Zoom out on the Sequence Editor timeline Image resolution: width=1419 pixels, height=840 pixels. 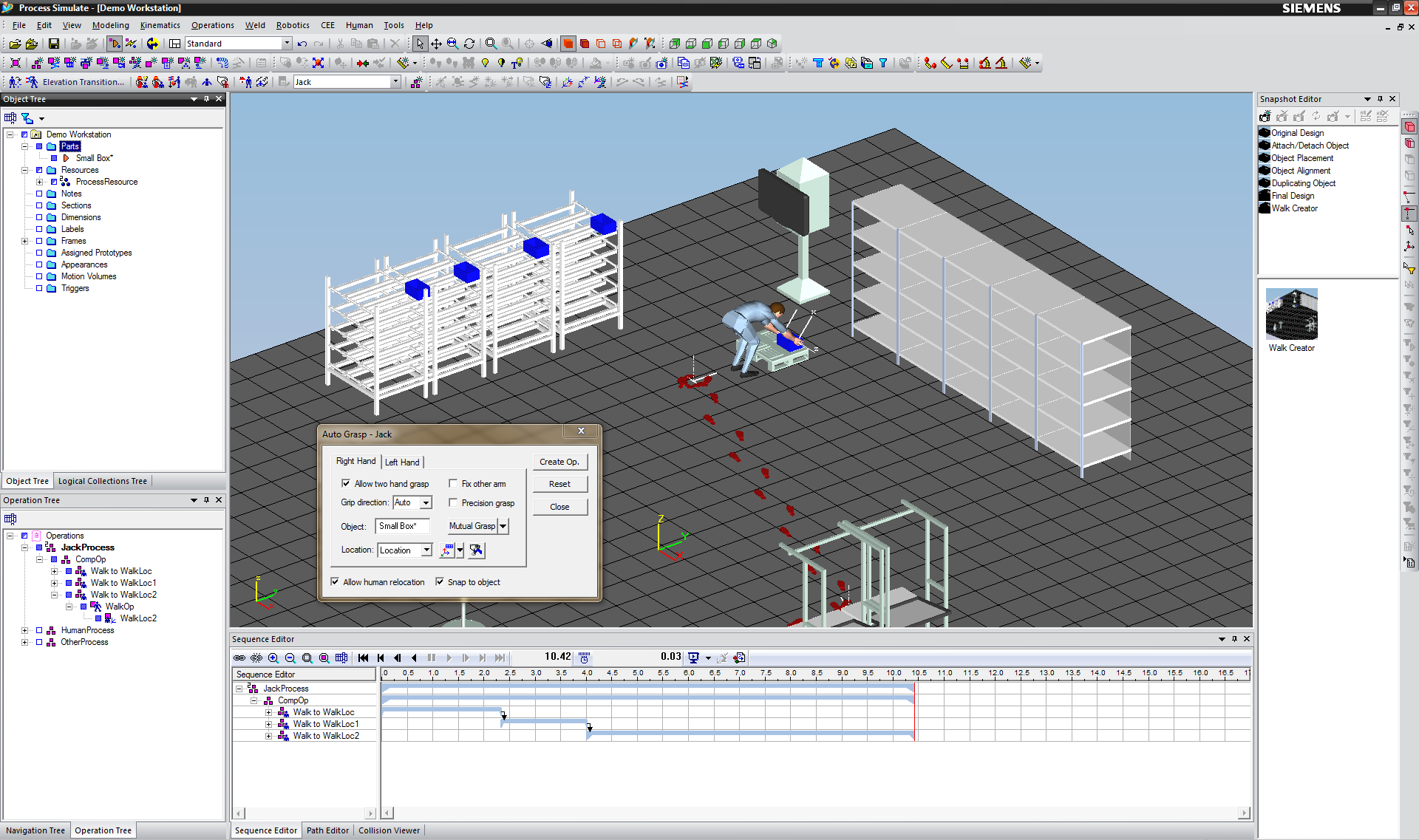(290, 658)
